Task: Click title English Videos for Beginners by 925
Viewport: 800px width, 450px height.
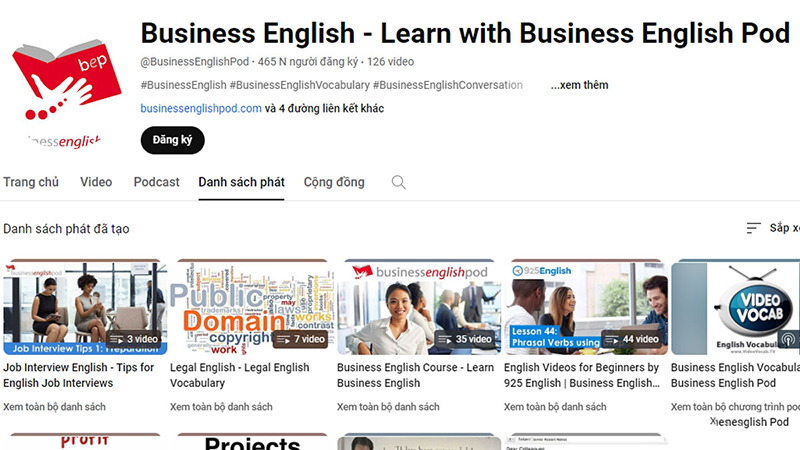Action: (582, 375)
